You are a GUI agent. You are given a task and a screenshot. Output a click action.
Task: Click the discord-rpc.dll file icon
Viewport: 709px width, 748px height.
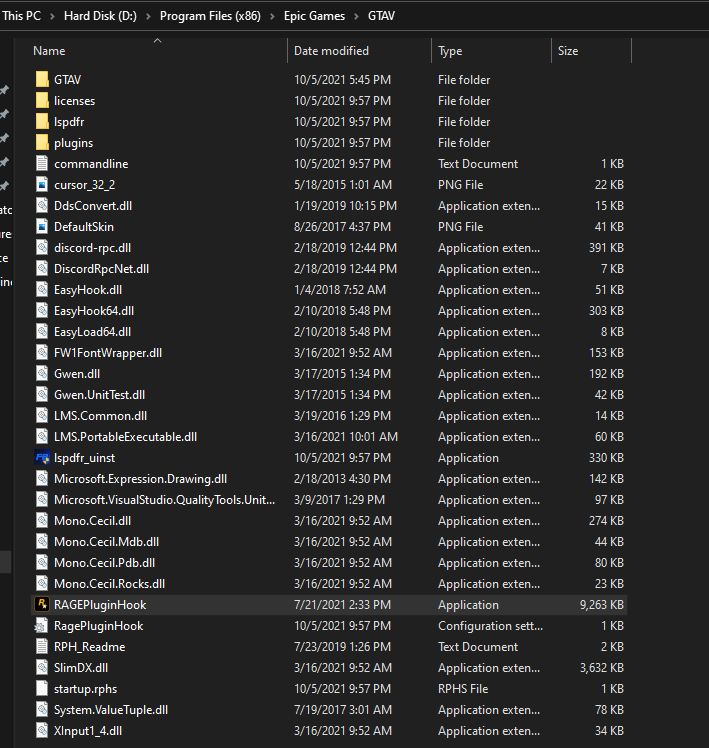coord(42,248)
